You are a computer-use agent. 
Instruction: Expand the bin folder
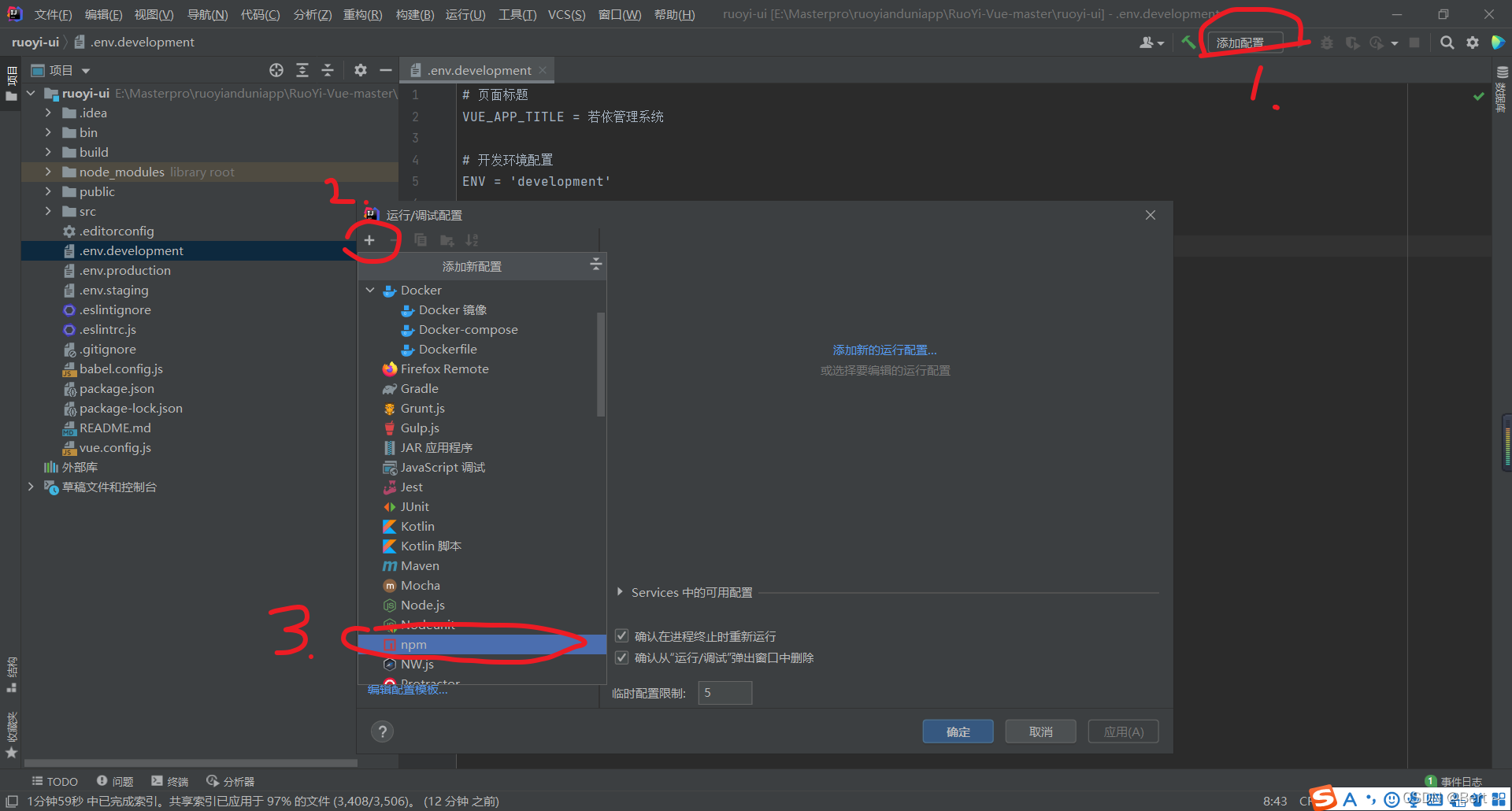(48, 132)
